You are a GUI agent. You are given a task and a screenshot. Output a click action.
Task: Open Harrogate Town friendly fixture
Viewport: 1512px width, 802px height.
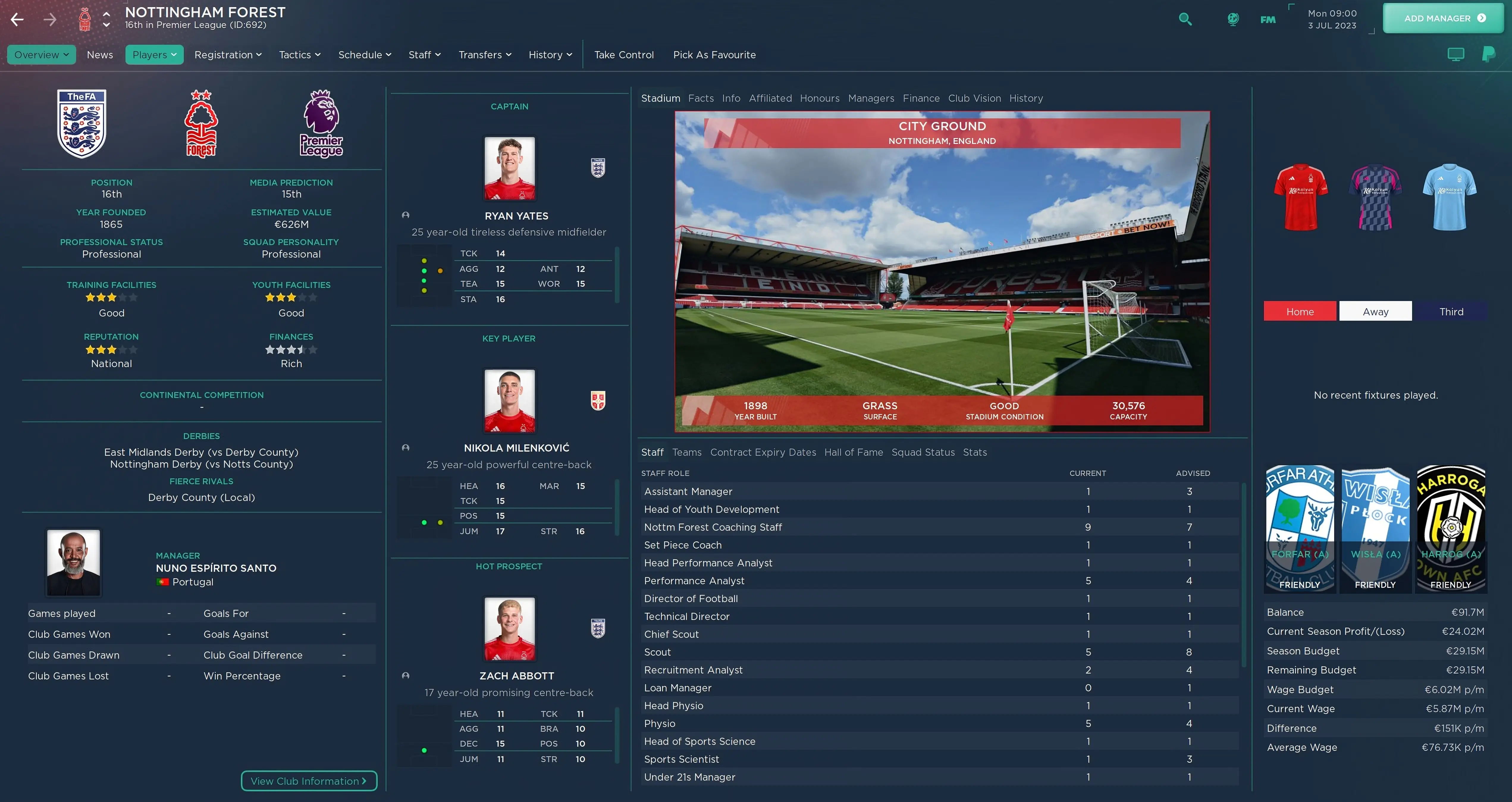click(x=1451, y=529)
